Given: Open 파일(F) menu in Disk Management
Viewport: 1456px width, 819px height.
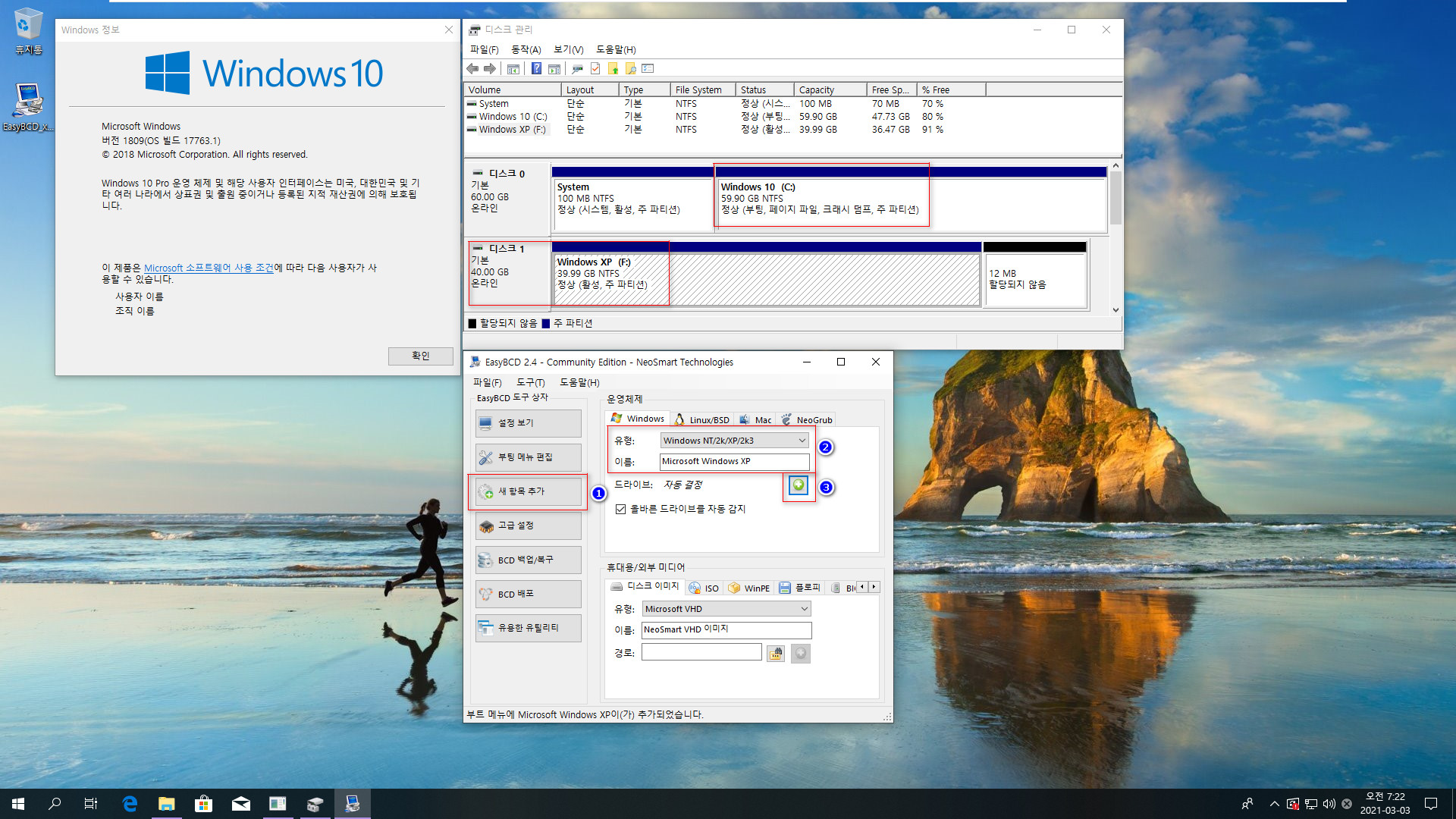Looking at the screenshot, I should click(484, 49).
